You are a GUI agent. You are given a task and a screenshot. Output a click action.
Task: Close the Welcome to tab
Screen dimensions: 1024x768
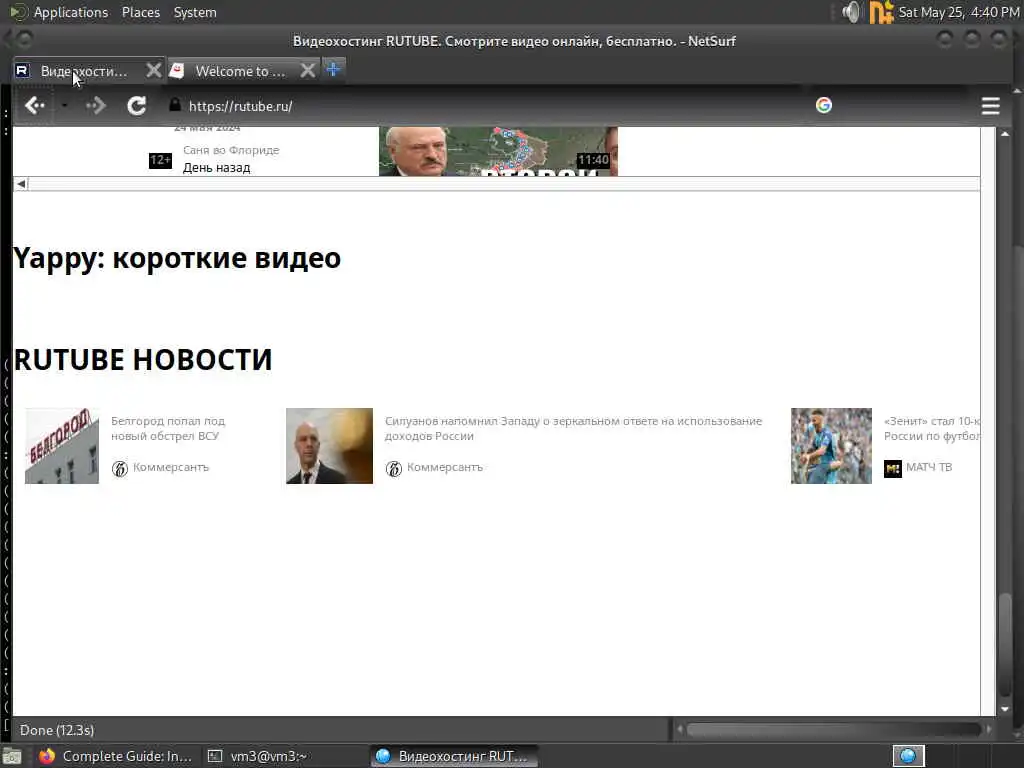[308, 70]
